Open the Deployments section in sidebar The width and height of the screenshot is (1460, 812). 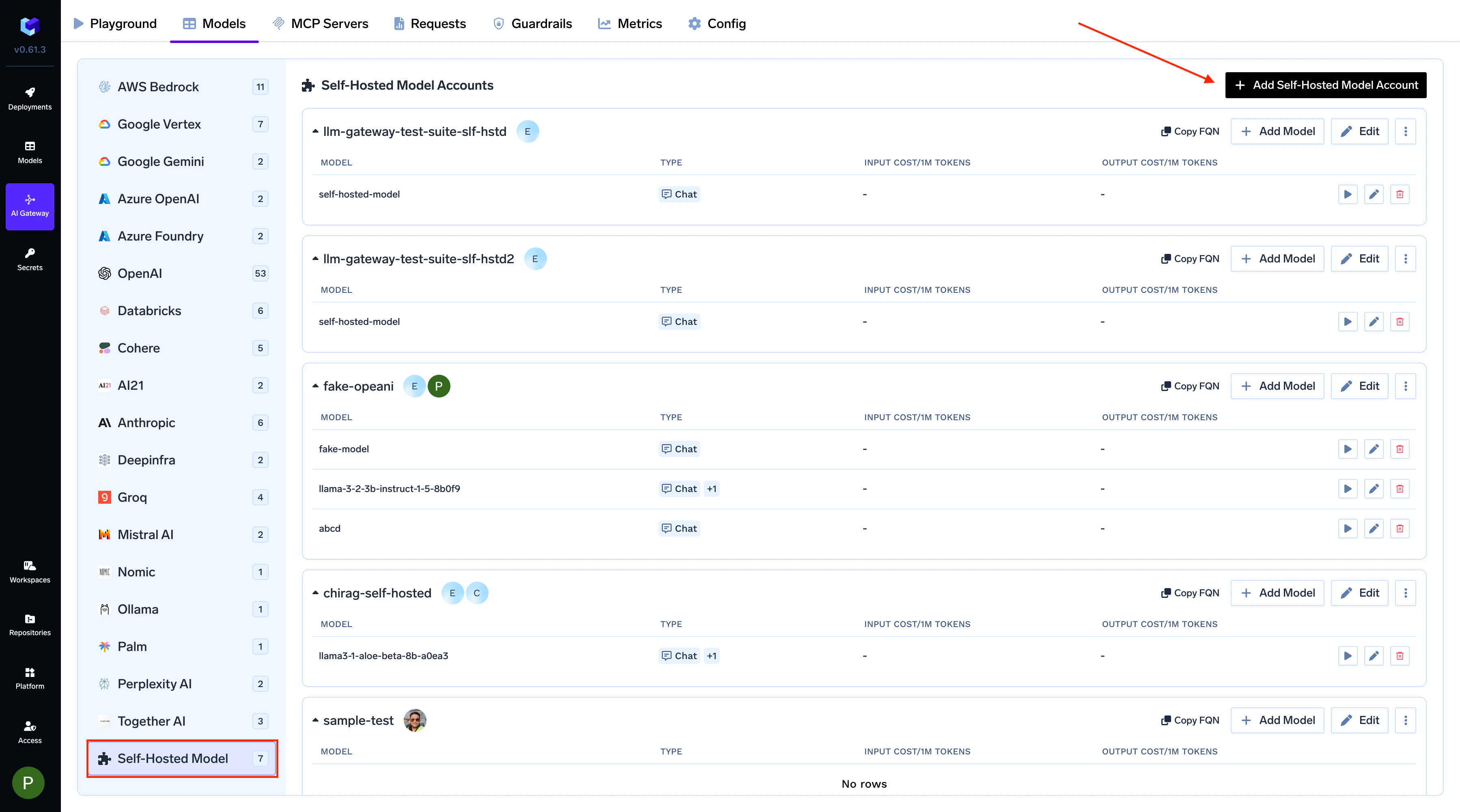click(x=30, y=97)
